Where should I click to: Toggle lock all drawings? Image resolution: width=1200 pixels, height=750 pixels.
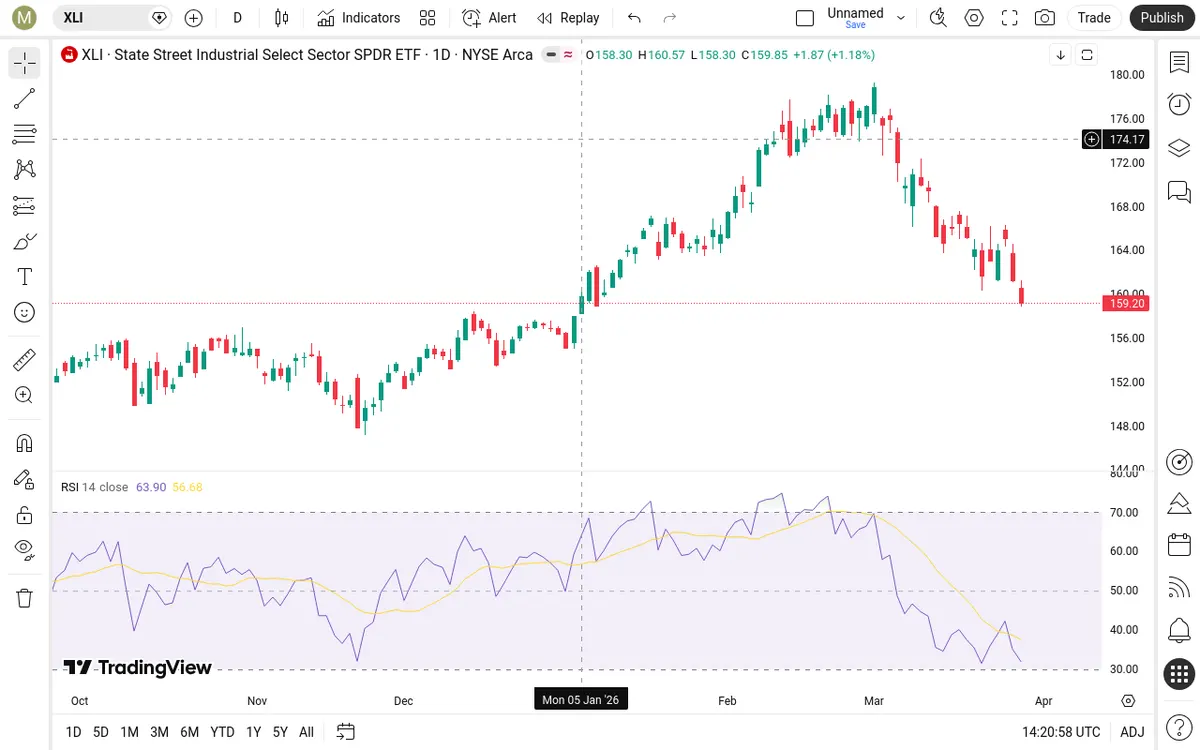[25, 515]
